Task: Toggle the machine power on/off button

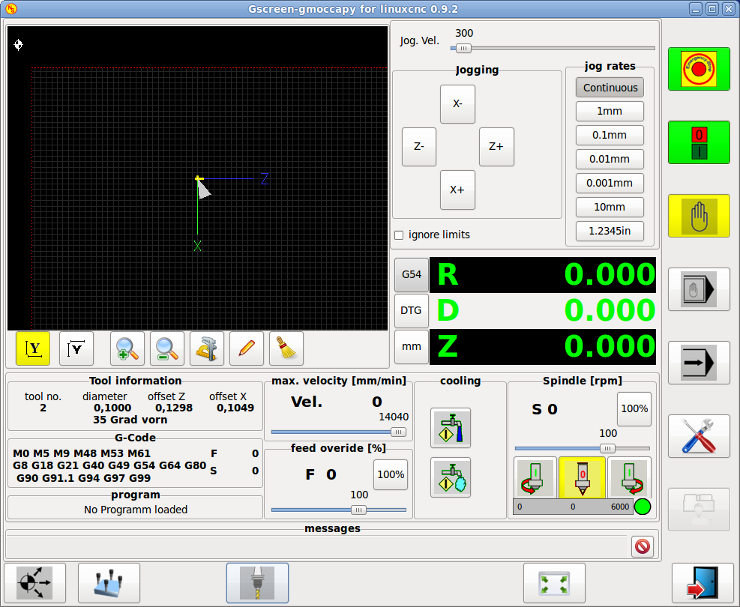Action: tap(699, 142)
